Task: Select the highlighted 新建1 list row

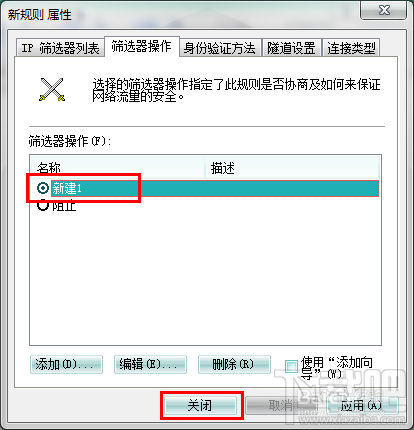Action: pyautogui.click(x=205, y=188)
